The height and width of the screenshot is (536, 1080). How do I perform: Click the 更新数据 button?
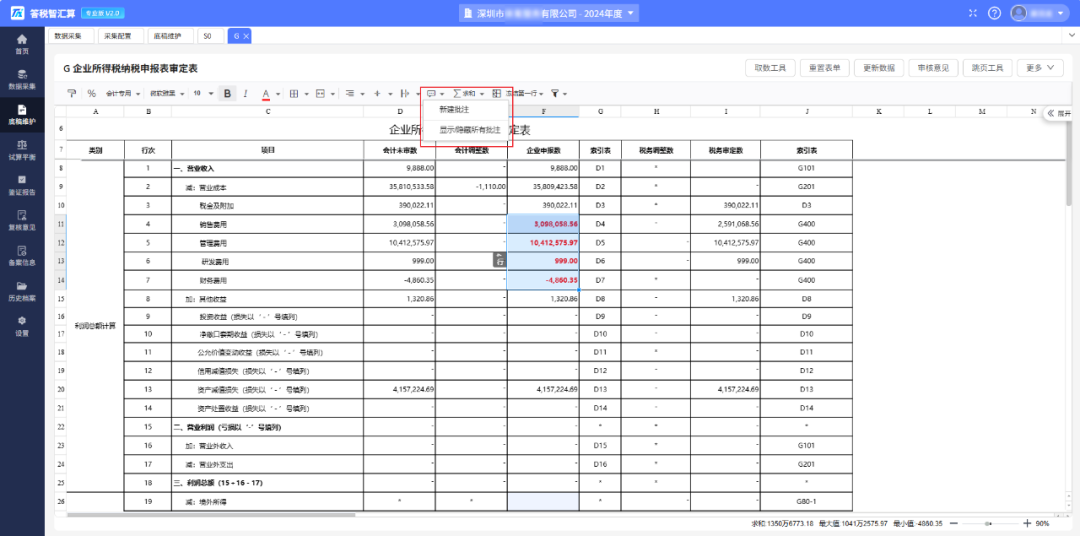pos(879,68)
